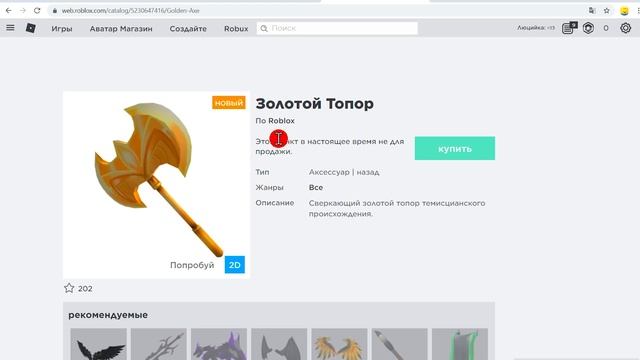This screenshot has width=640, height=360.
Task: Open the purple dragon recommended item
Action: pyautogui.click(x=219, y=344)
